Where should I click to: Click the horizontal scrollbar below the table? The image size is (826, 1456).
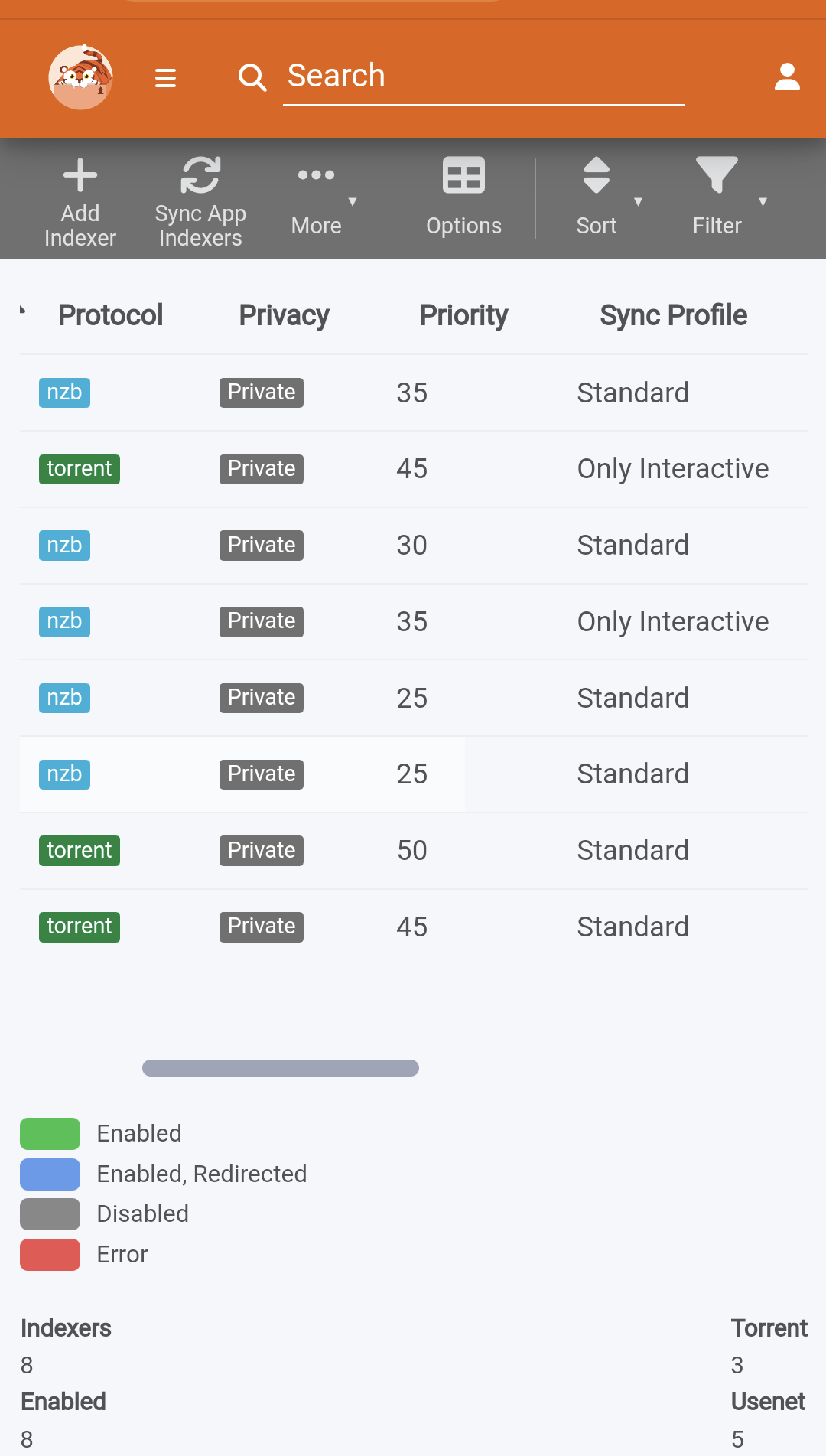[280, 1067]
